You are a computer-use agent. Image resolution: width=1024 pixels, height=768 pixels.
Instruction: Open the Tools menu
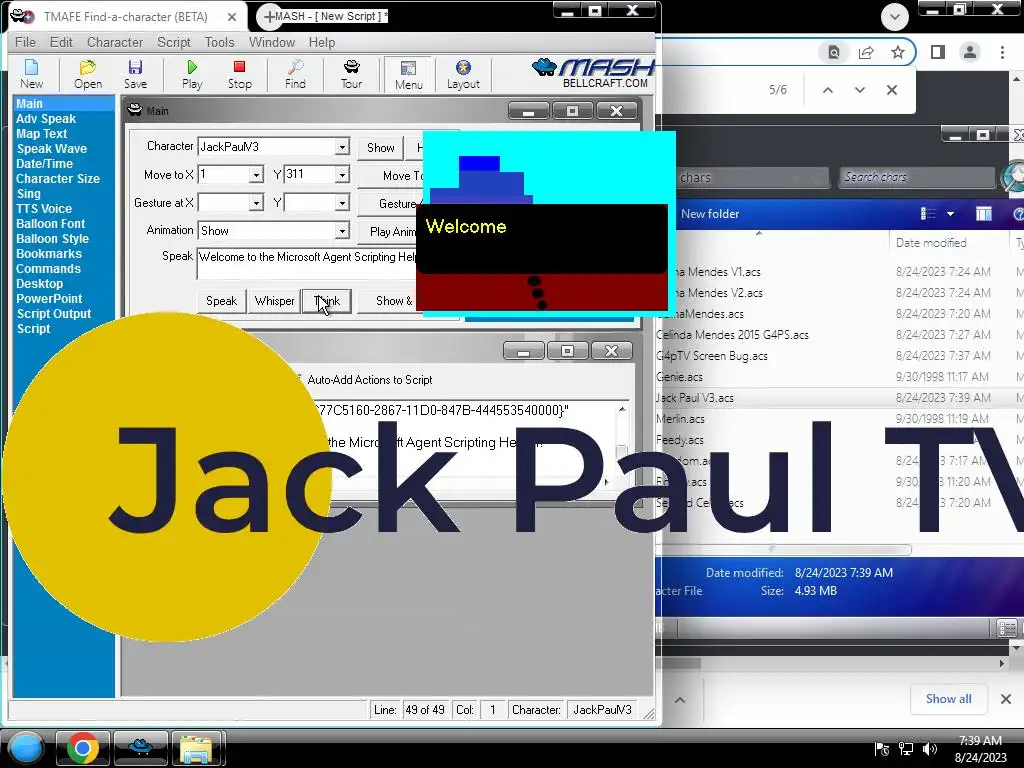tap(219, 42)
